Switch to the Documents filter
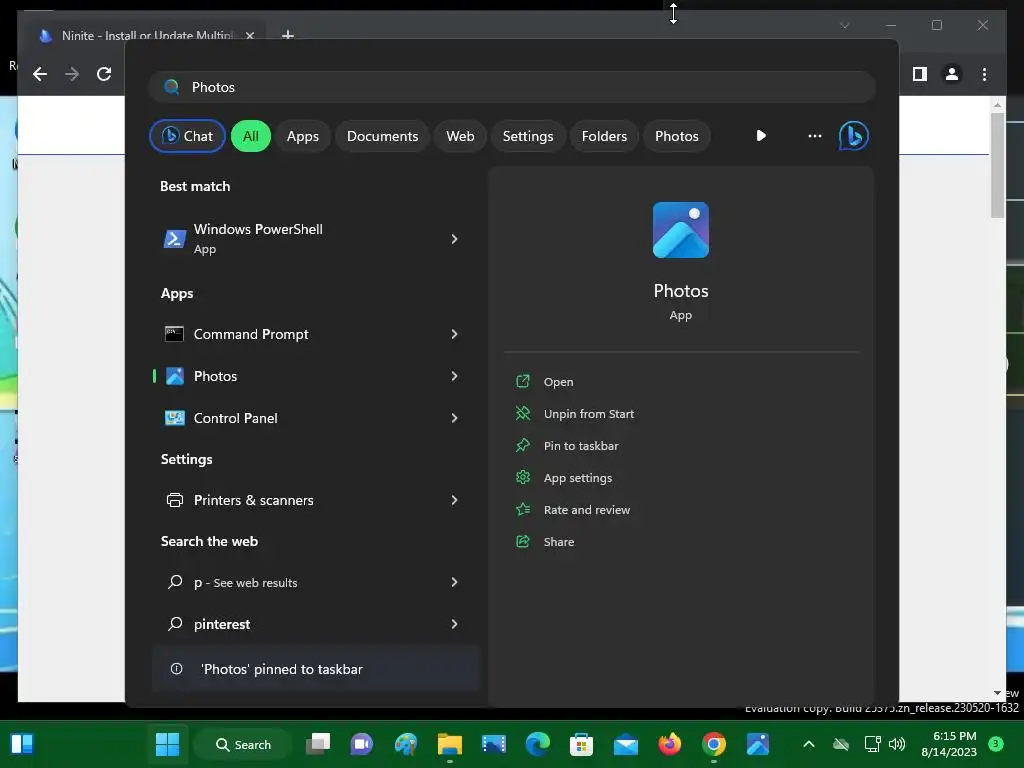This screenshot has height=768, width=1024. pos(382,136)
